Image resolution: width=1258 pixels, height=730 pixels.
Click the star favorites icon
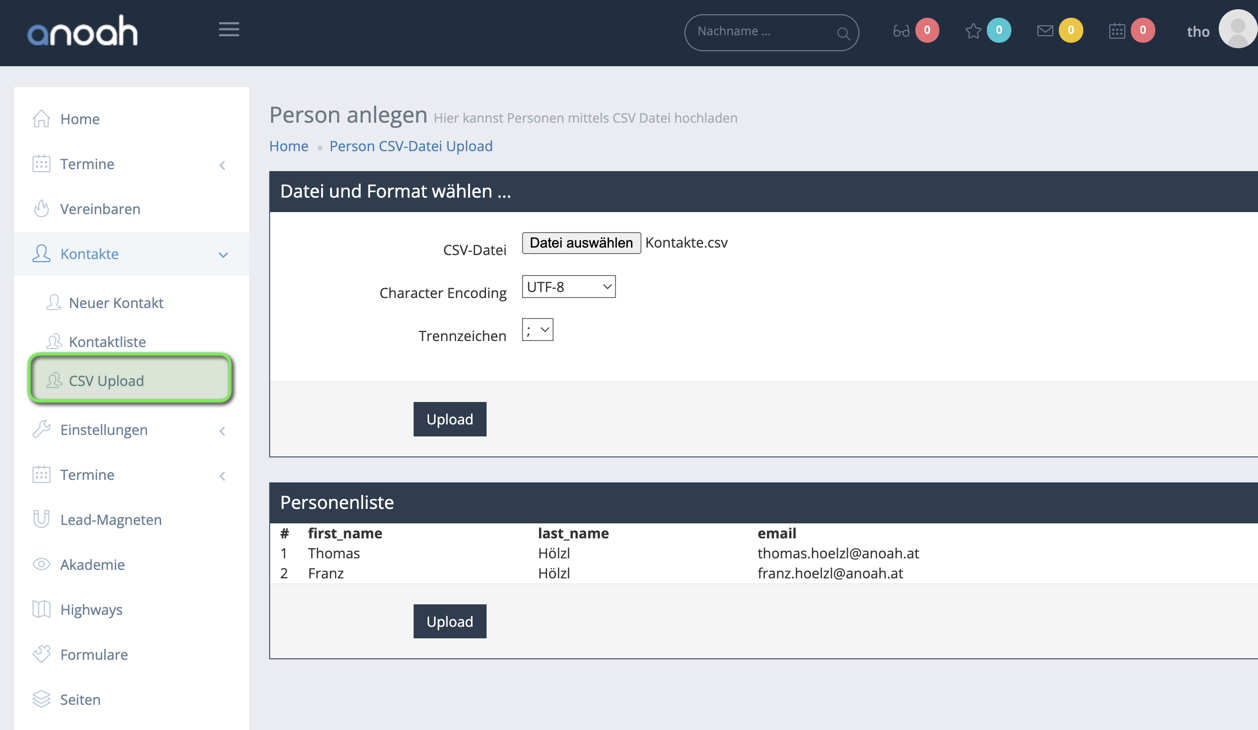pyautogui.click(x=973, y=31)
